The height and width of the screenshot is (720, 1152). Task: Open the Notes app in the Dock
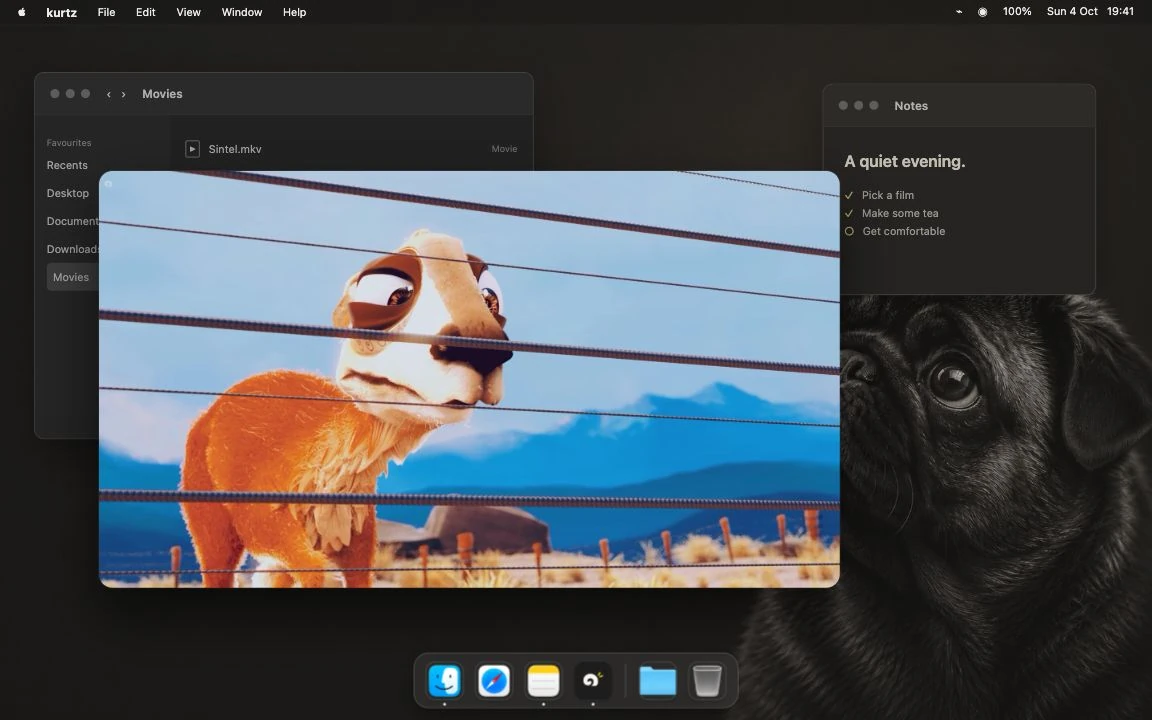pyautogui.click(x=544, y=680)
